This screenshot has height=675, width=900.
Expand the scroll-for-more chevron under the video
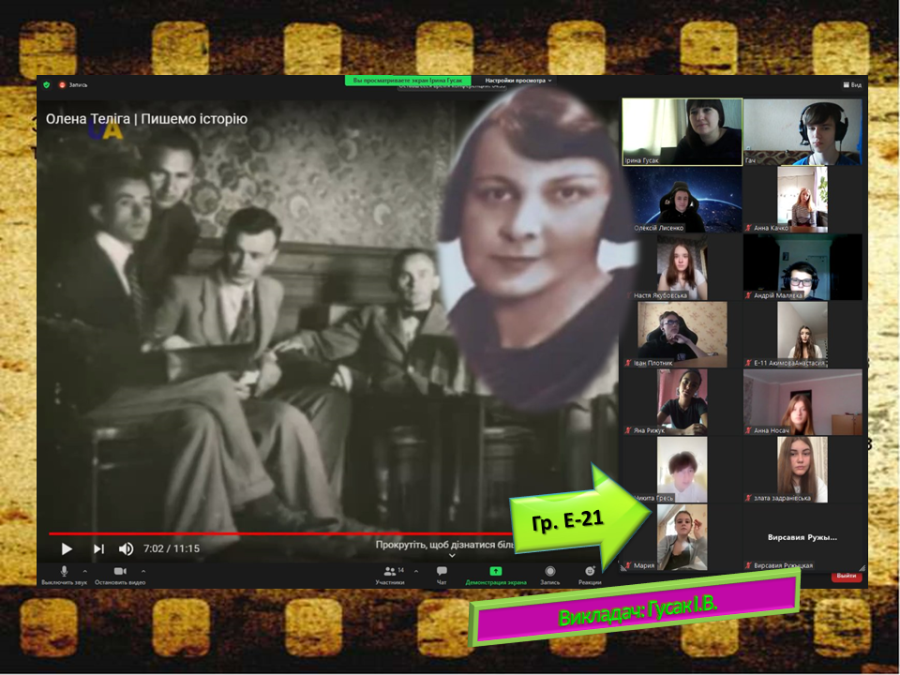click(x=452, y=555)
